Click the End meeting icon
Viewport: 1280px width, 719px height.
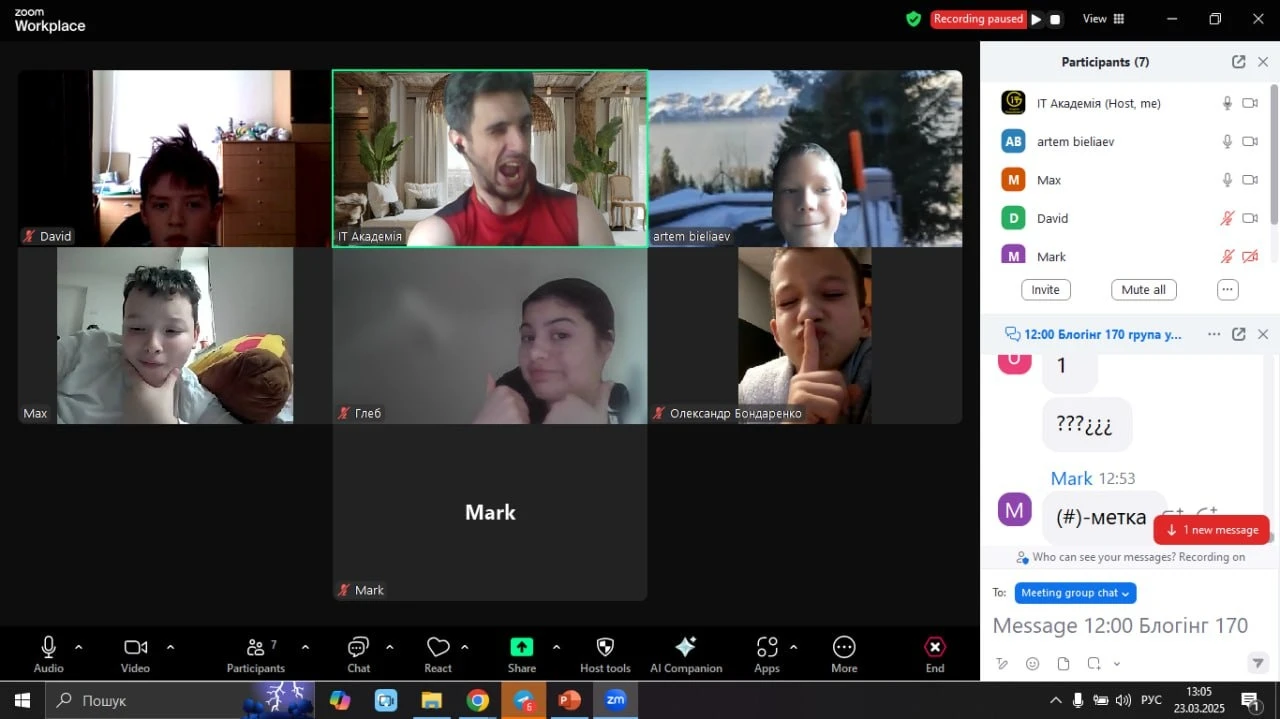point(934,647)
